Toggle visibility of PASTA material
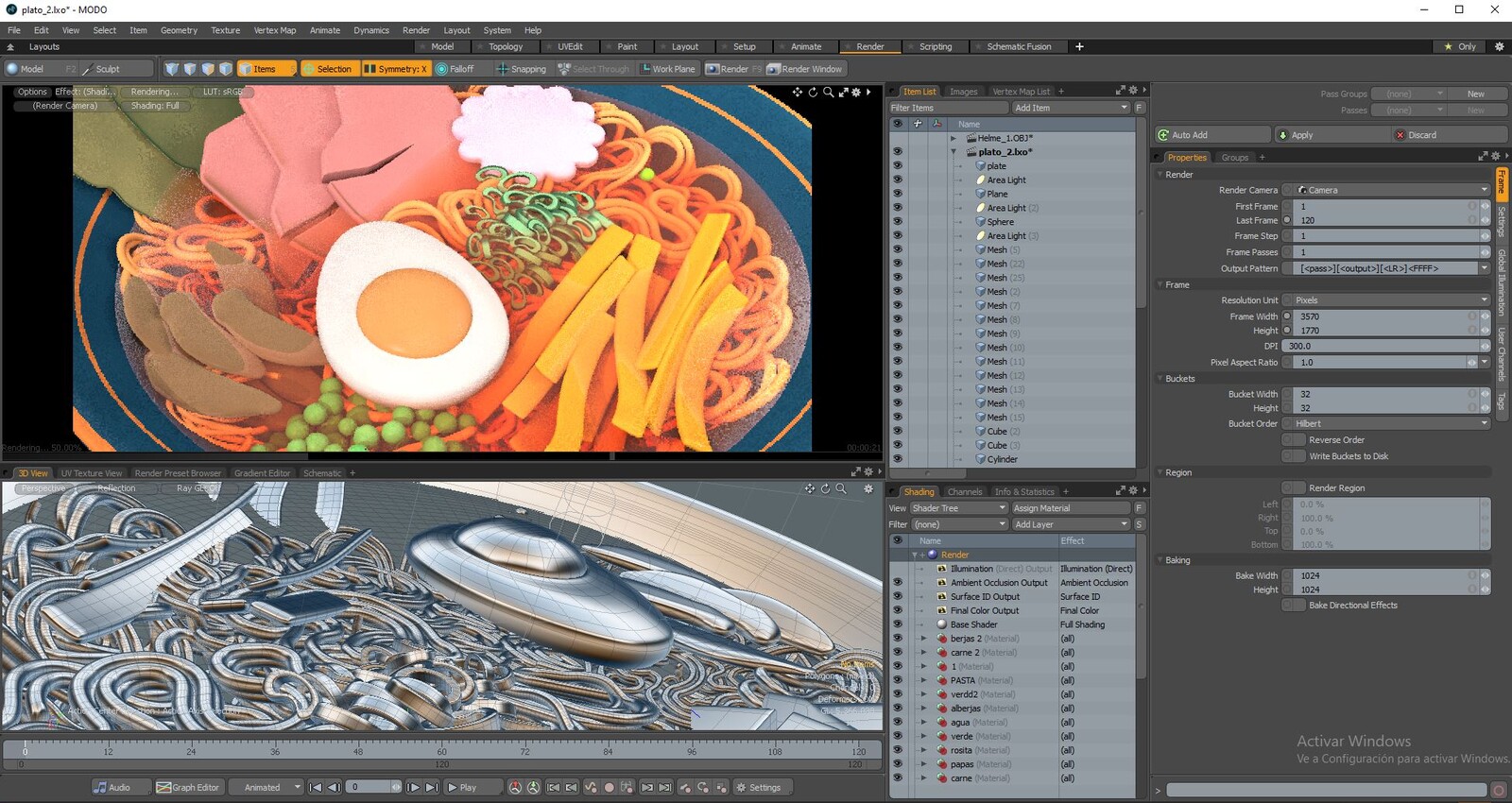 click(898, 680)
